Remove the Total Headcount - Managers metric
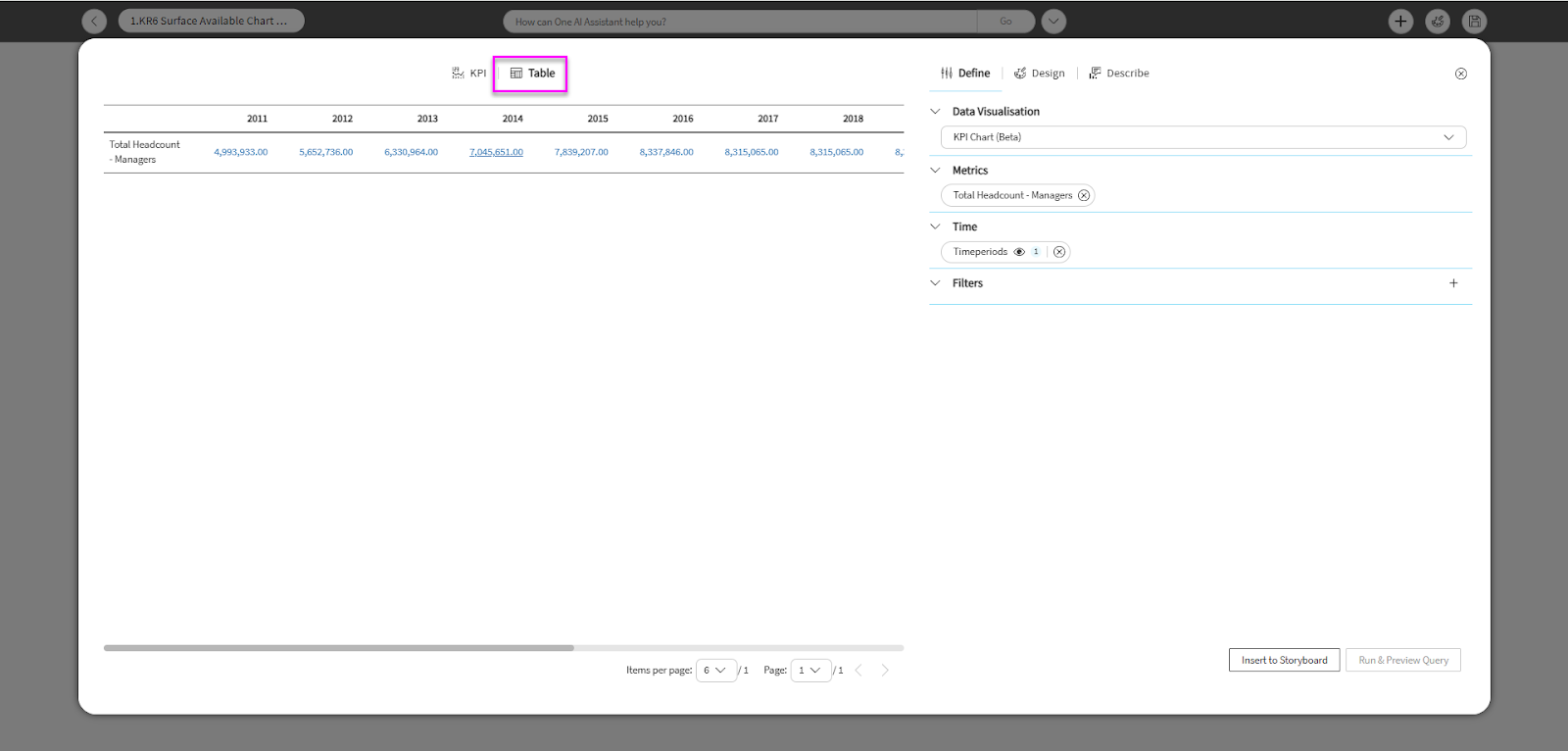The image size is (1568, 751). [1084, 195]
